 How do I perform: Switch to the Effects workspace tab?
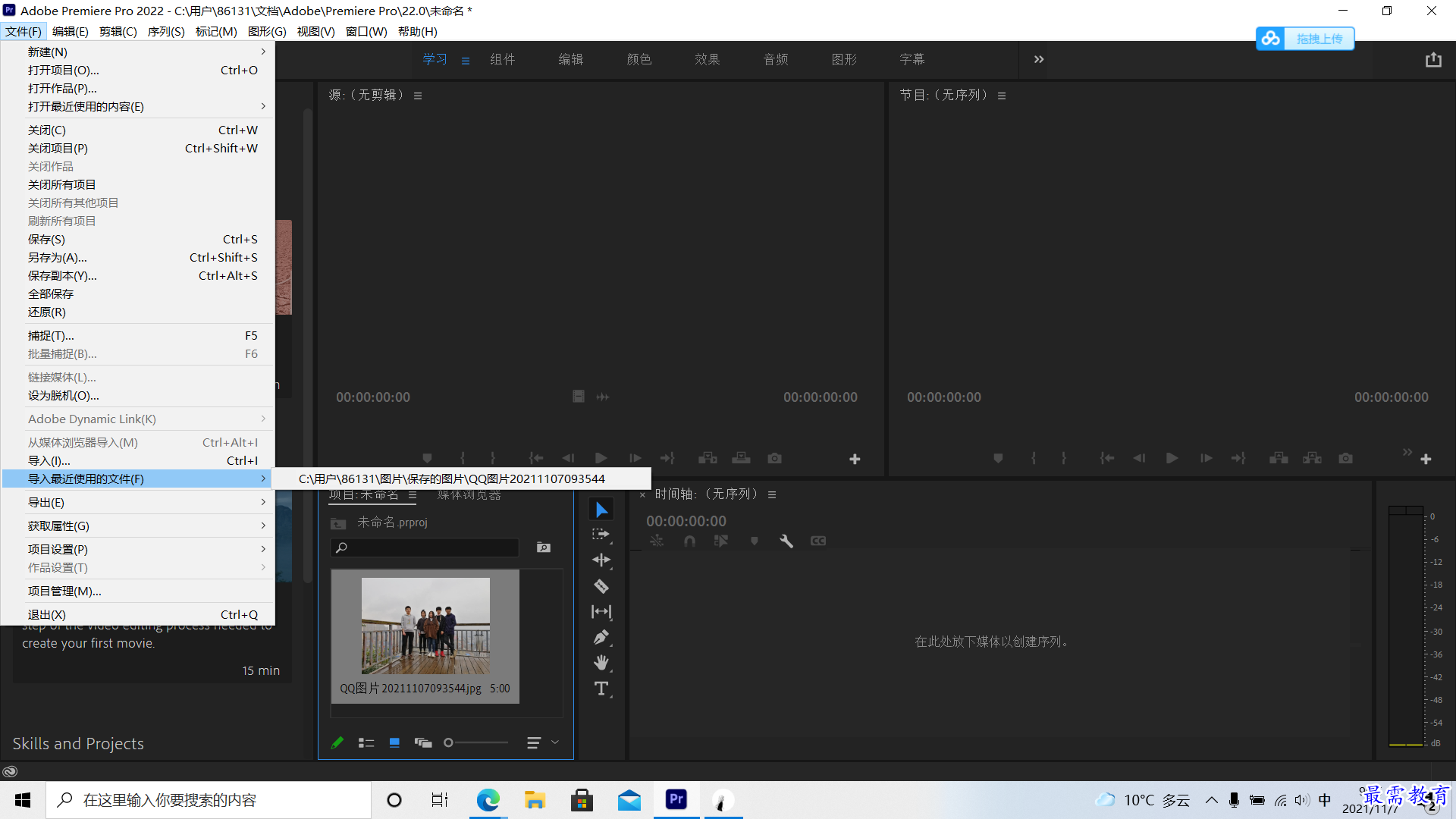click(707, 59)
